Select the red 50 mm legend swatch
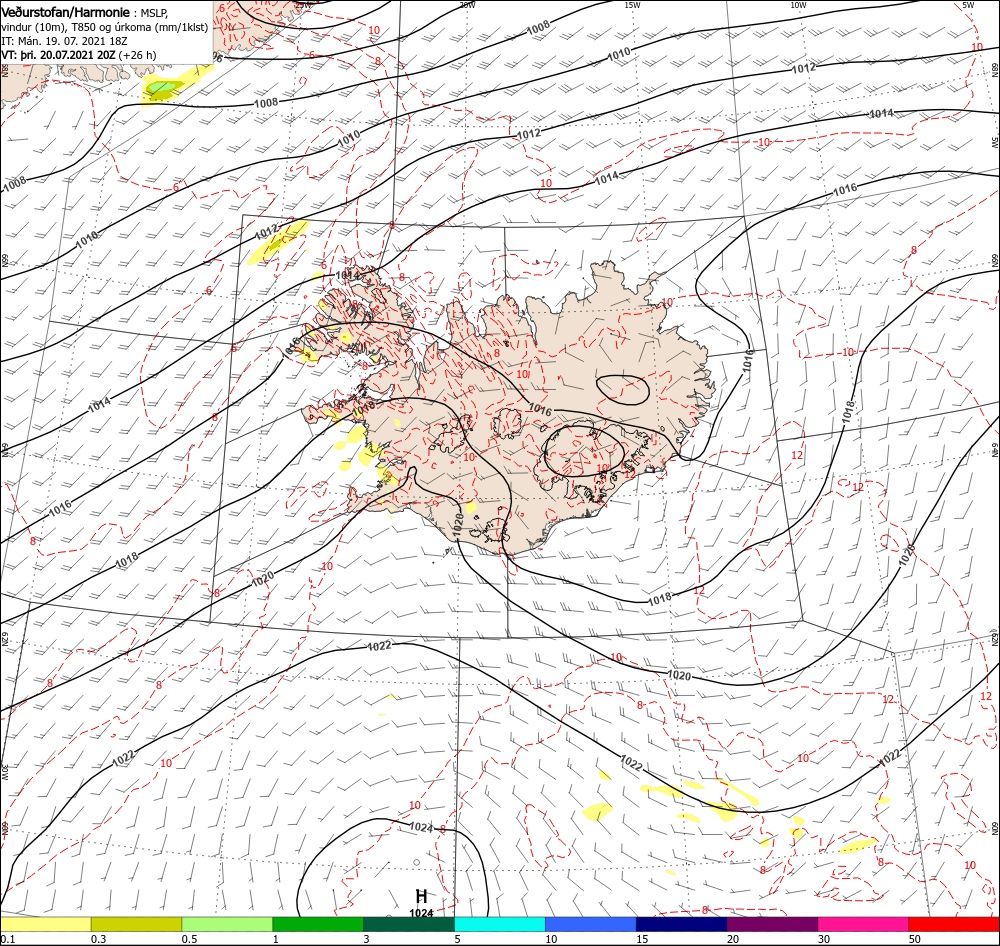Screen dimensions: 1000x946 (x=954, y=924)
